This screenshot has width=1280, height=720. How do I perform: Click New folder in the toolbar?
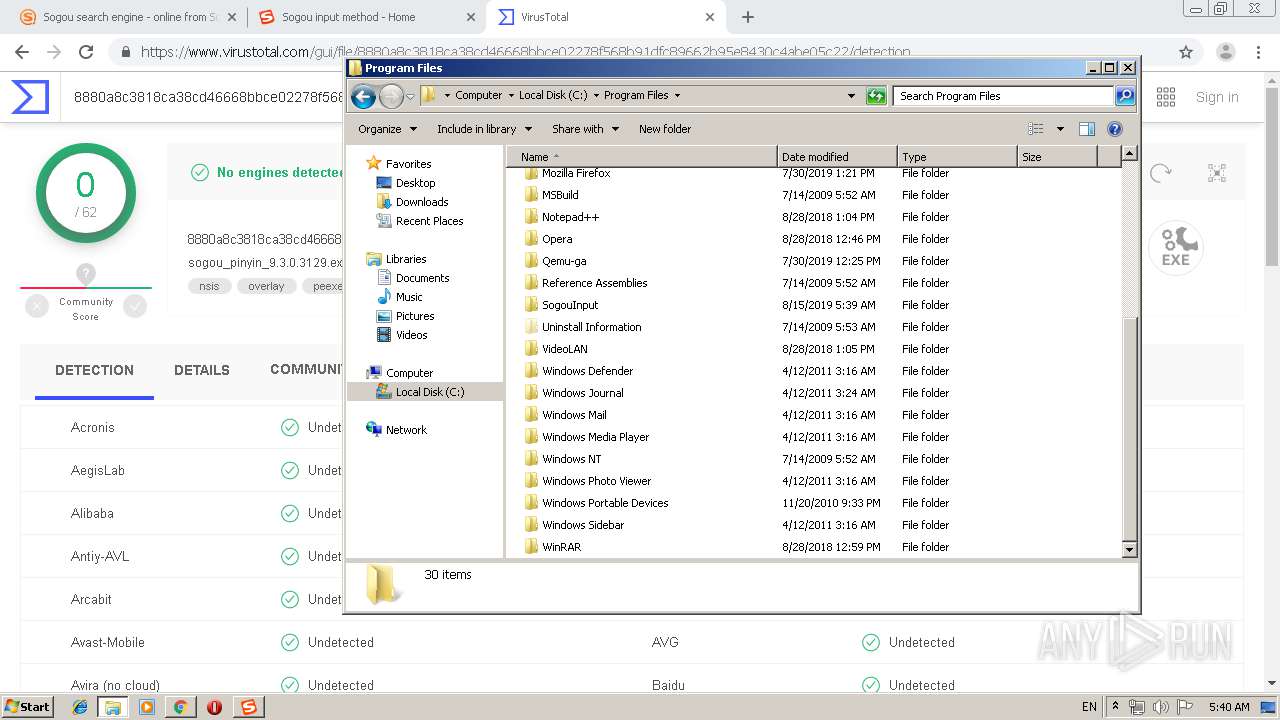click(x=665, y=129)
